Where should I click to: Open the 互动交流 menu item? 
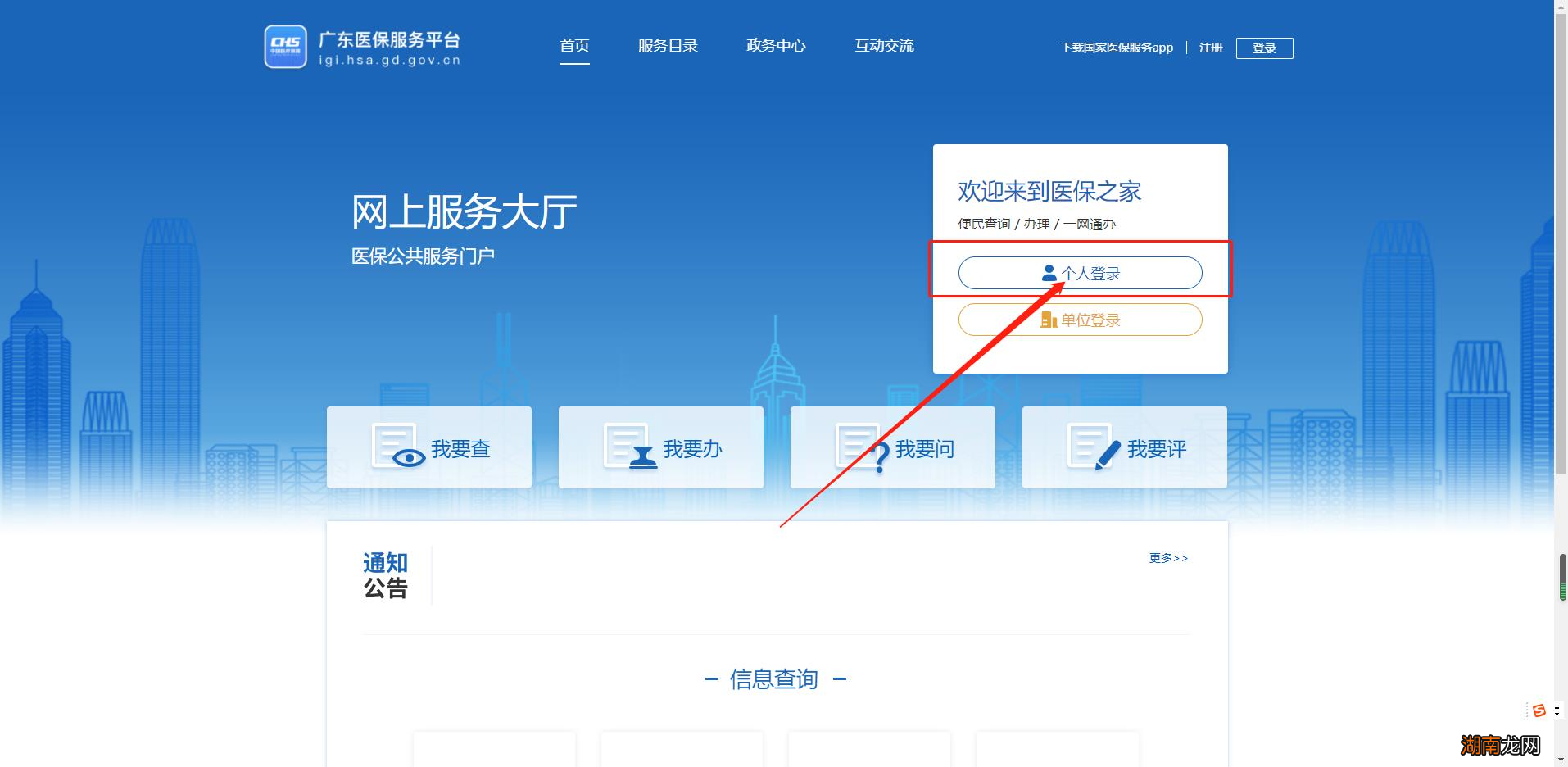pos(884,46)
